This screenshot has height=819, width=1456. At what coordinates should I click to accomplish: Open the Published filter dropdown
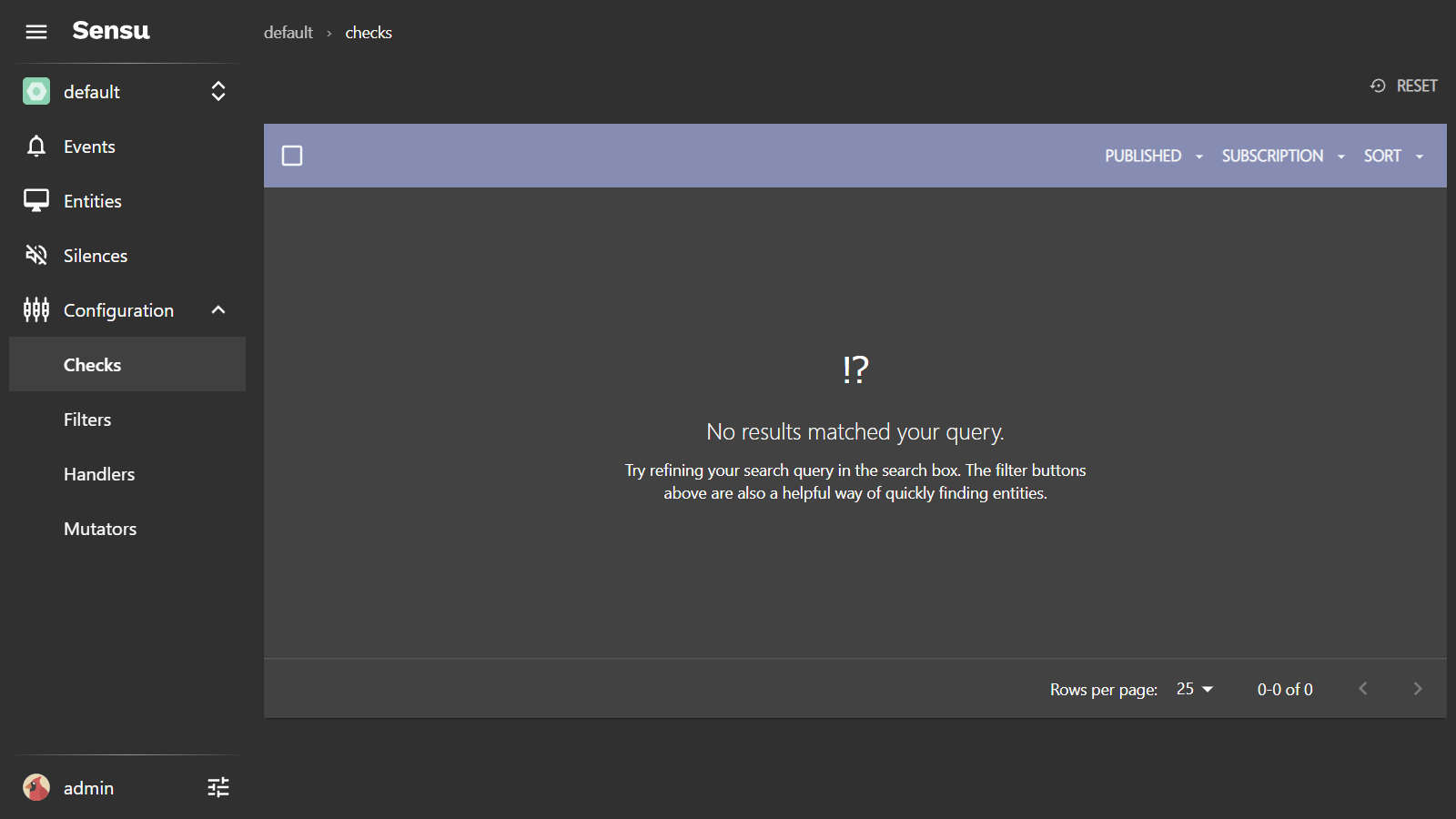click(x=1153, y=156)
